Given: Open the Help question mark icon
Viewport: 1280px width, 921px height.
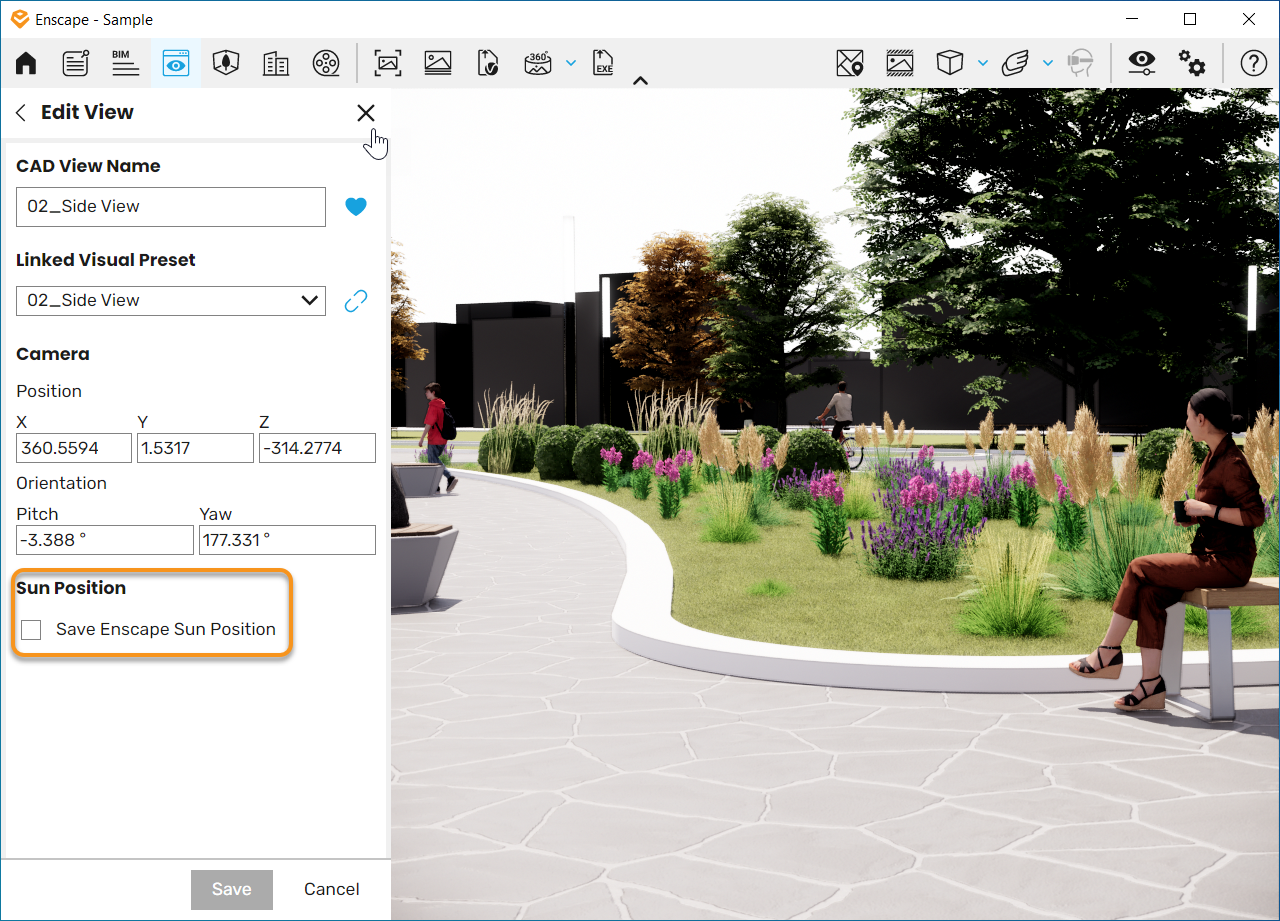Looking at the screenshot, I should [x=1253, y=63].
